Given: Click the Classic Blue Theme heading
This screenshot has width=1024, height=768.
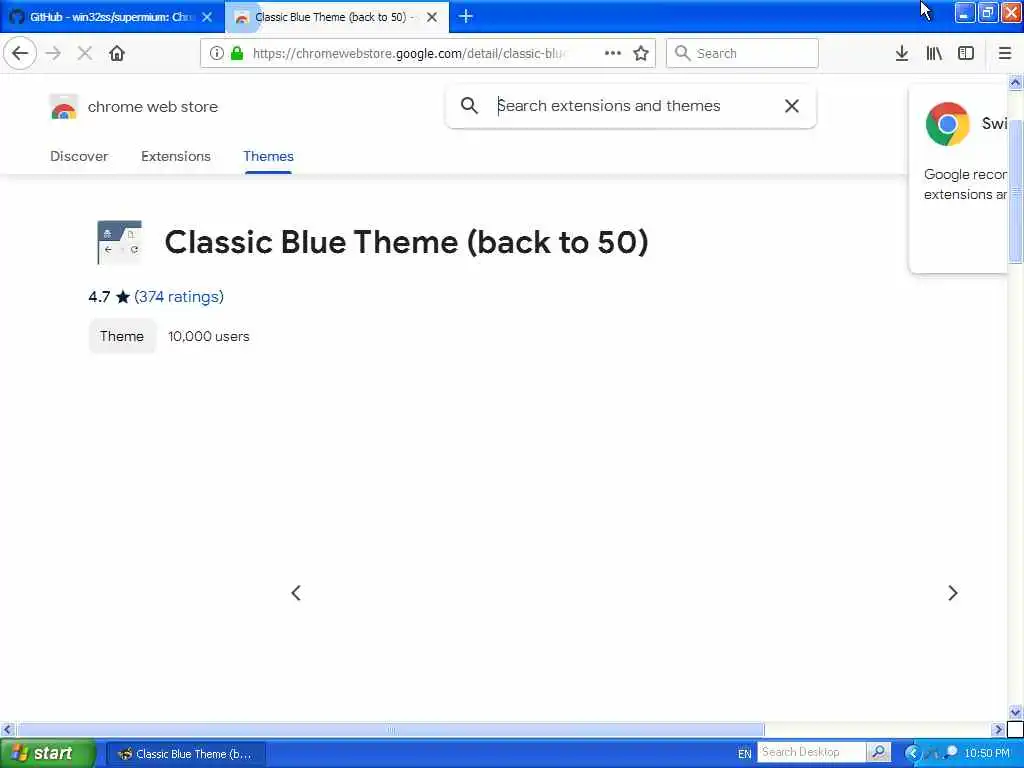Looking at the screenshot, I should pos(406,242).
